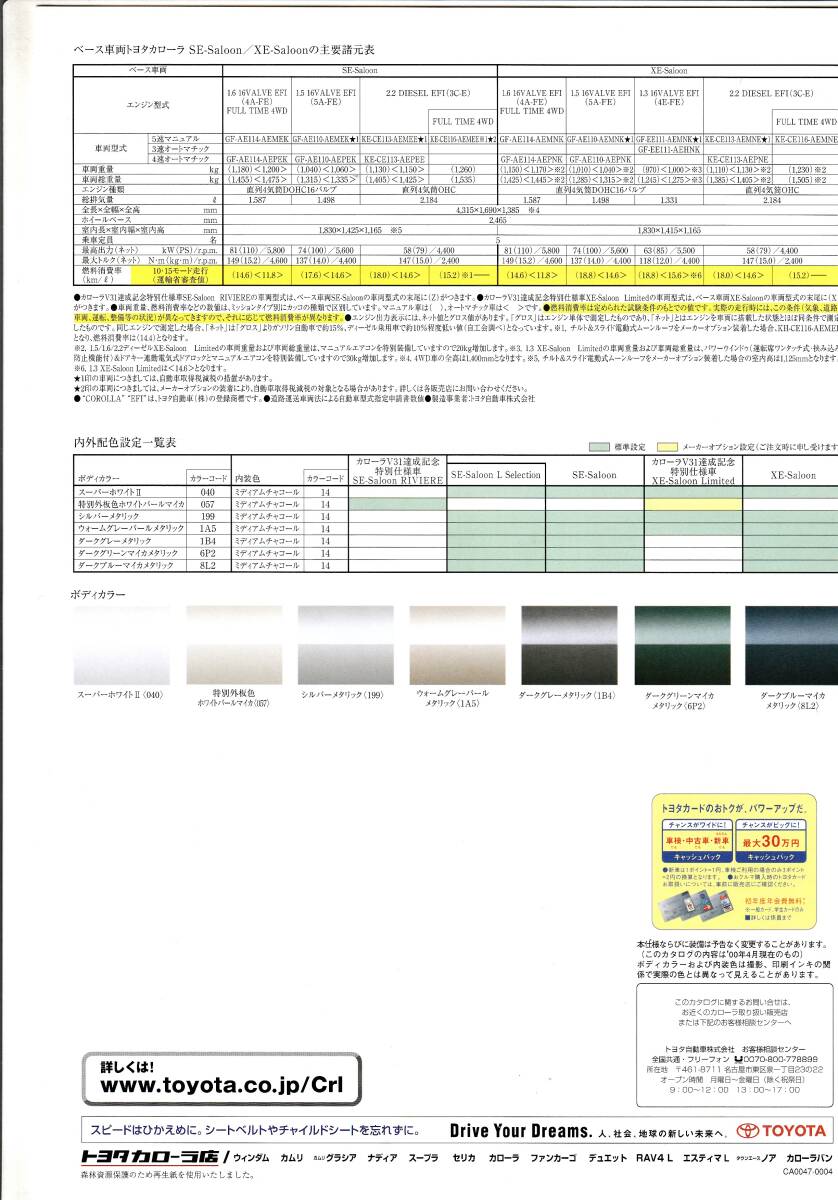Click the free-dial phone icon by 0070-800-778899

pos(738,1059)
